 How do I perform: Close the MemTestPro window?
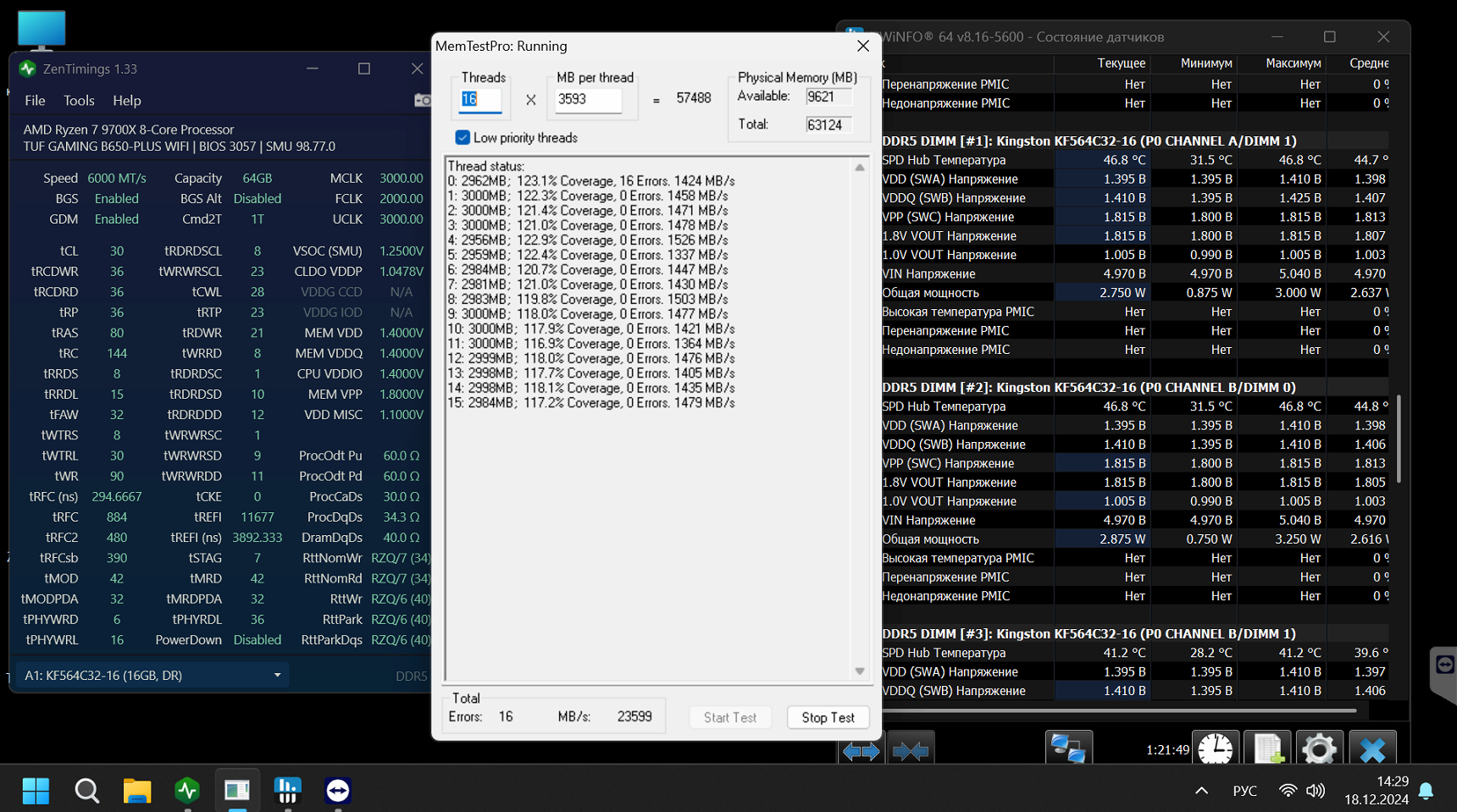pyautogui.click(x=863, y=46)
